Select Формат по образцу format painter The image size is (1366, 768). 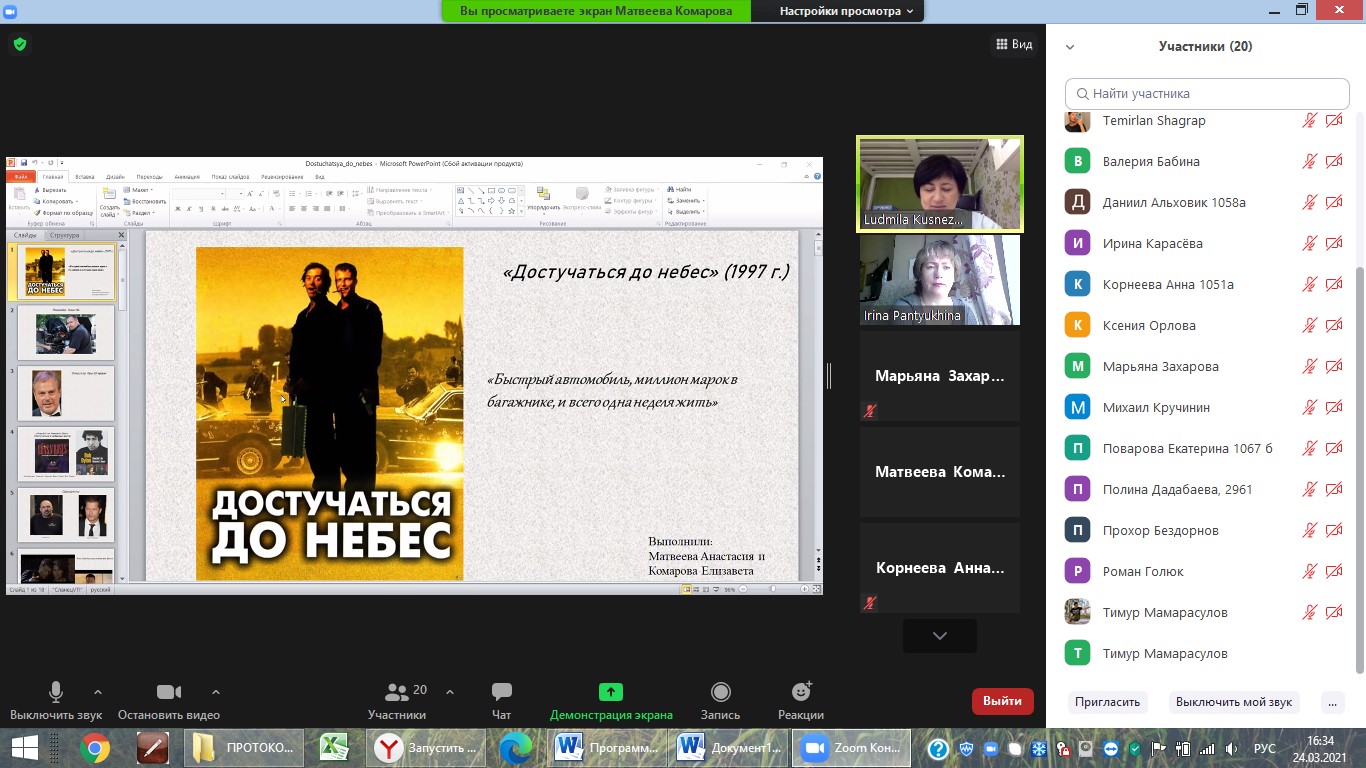64,213
